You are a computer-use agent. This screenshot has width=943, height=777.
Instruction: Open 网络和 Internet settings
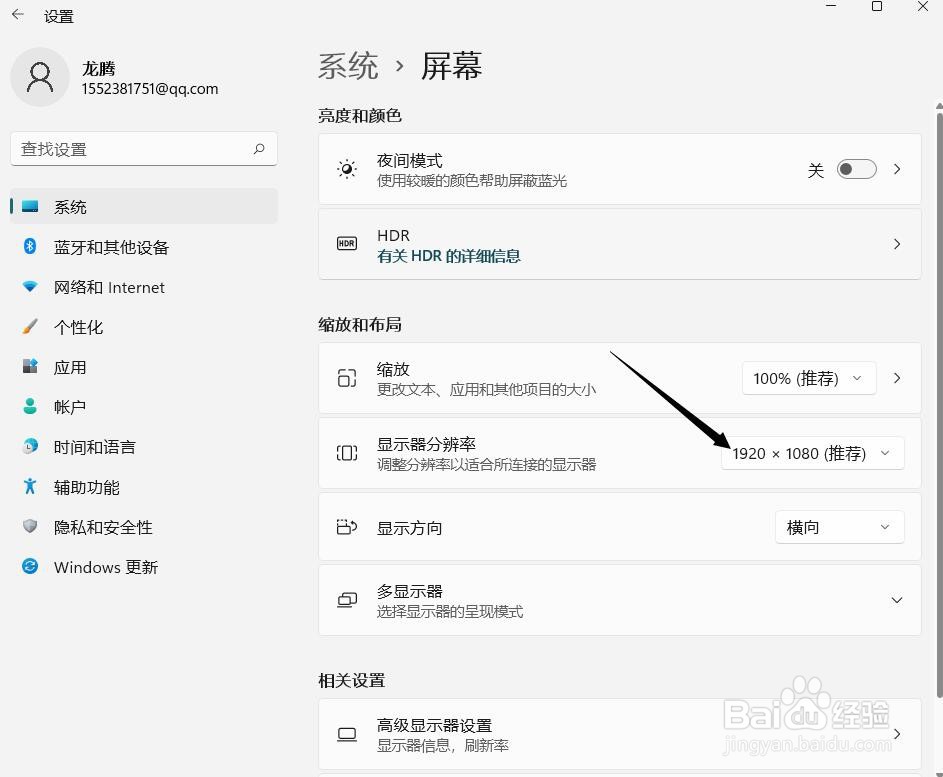click(144, 287)
